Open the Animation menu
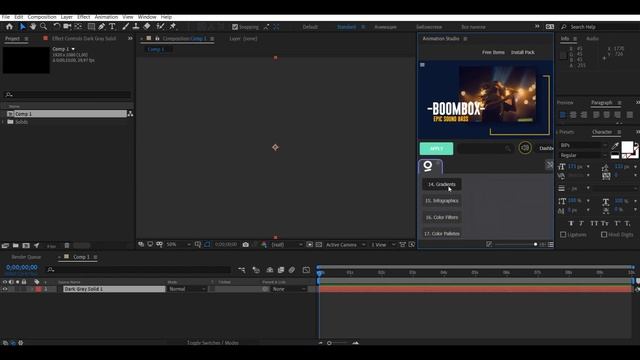 click(106, 17)
